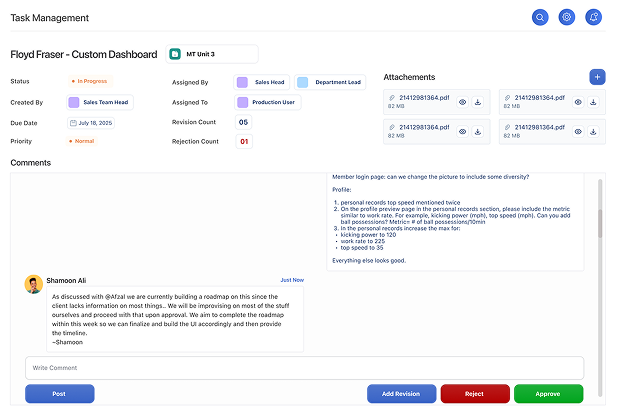Click the green Approve button
Screen dimensions: 617x409
click(548, 394)
